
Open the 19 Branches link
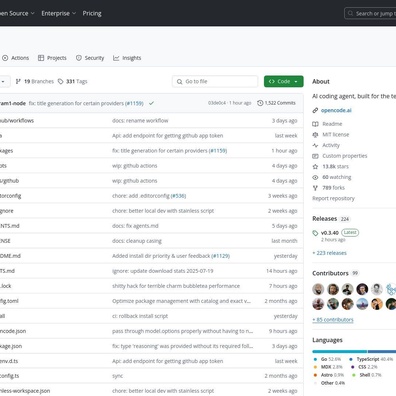tap(35, 81)
